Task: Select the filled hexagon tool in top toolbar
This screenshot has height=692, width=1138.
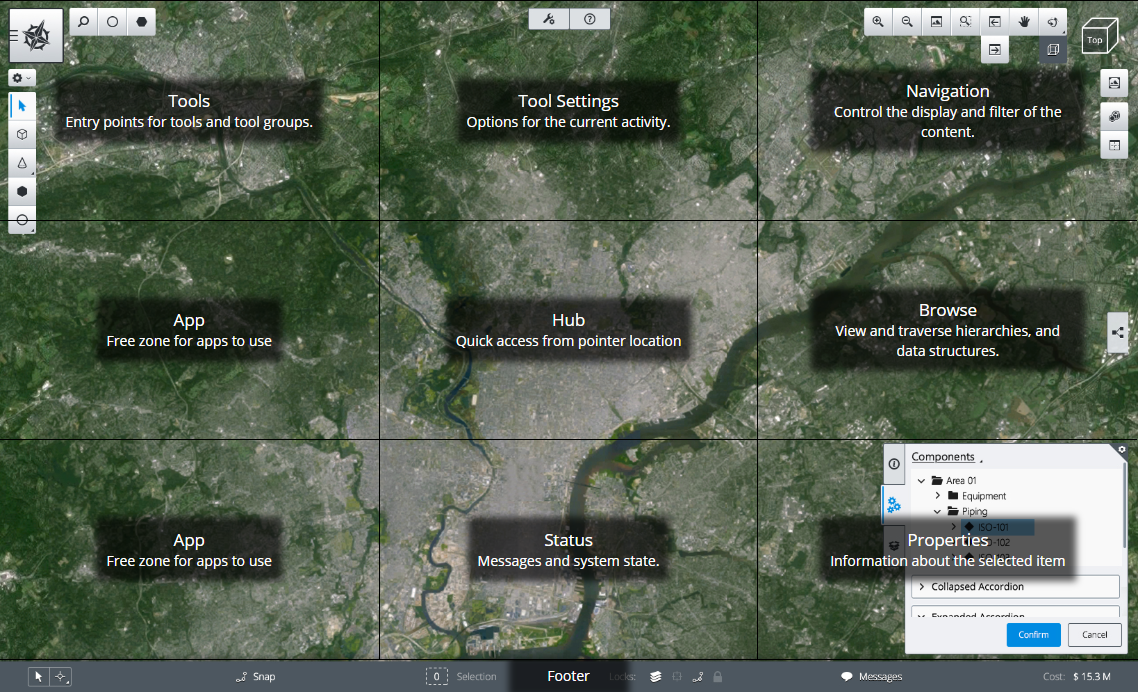Action: pos(142,22)
